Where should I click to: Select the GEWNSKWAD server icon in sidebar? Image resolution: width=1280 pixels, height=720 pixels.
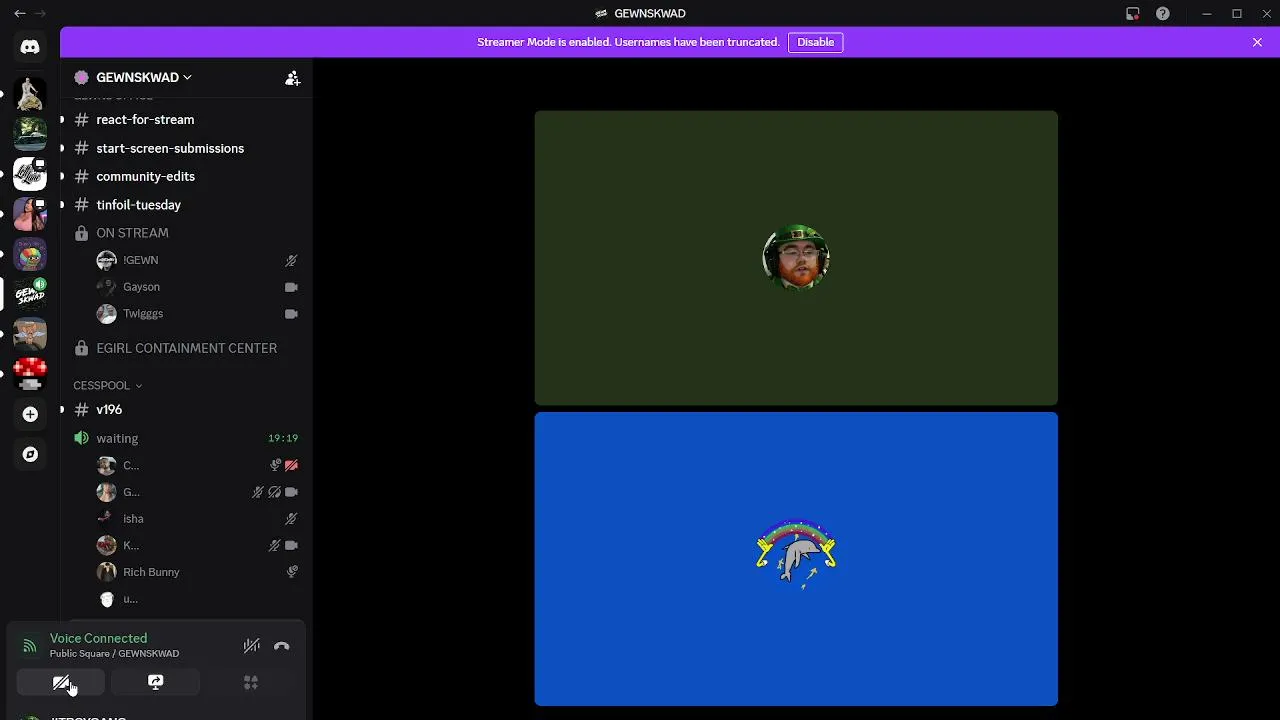tap(30, 294)
